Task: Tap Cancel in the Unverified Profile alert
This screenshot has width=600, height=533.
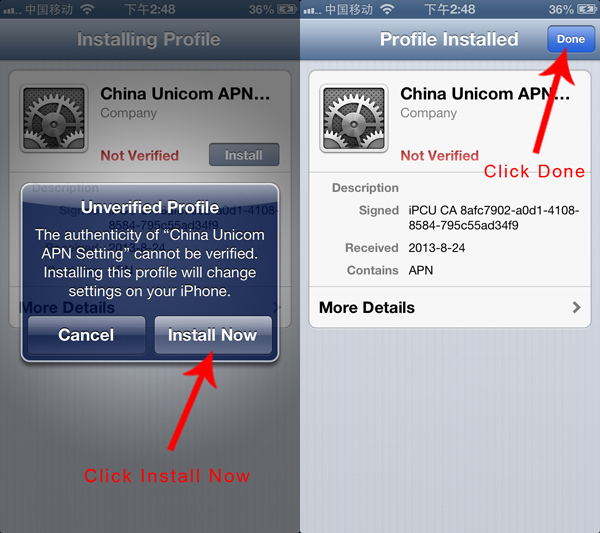Action: pos(86,335)
